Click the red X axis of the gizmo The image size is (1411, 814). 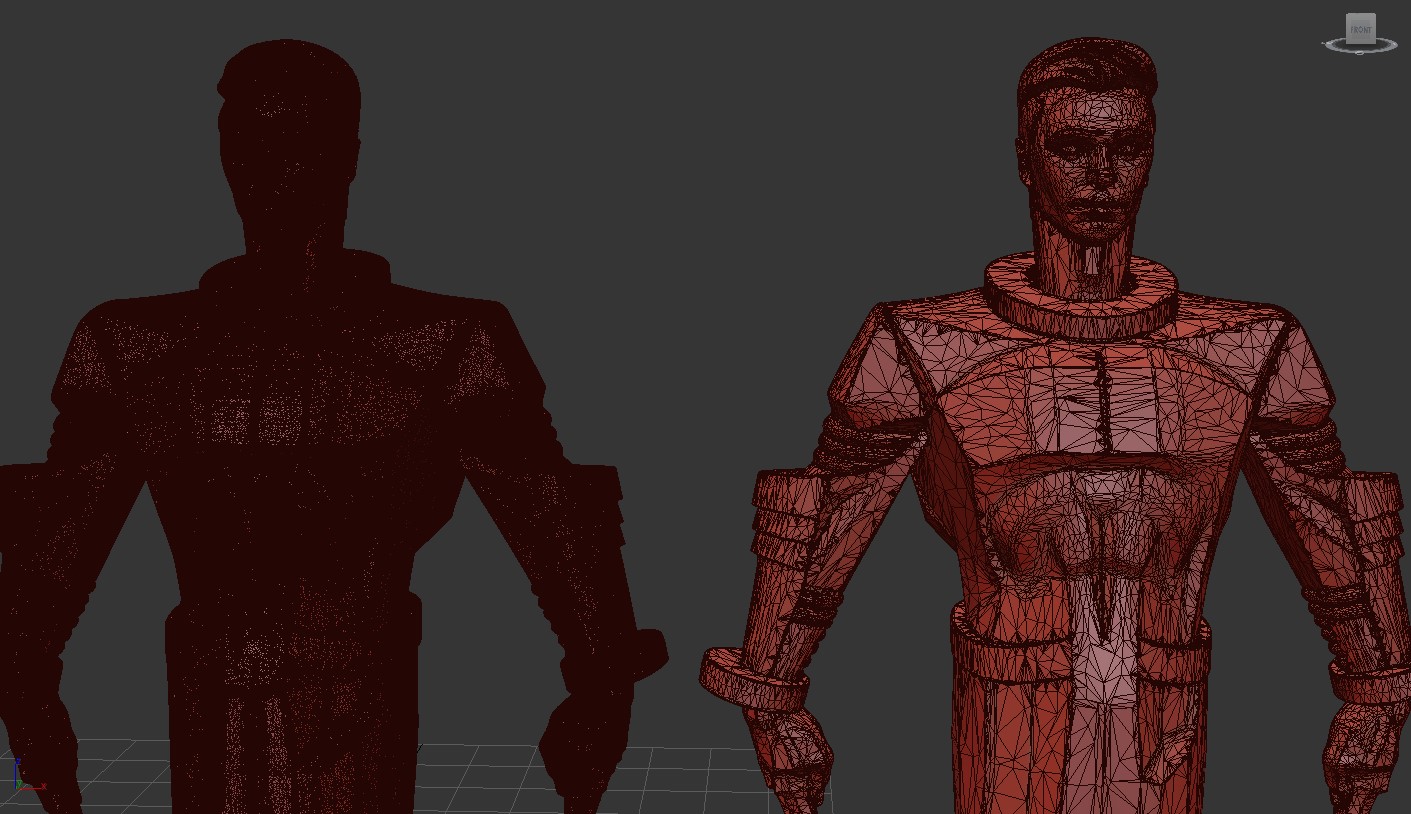coord(33,786)
